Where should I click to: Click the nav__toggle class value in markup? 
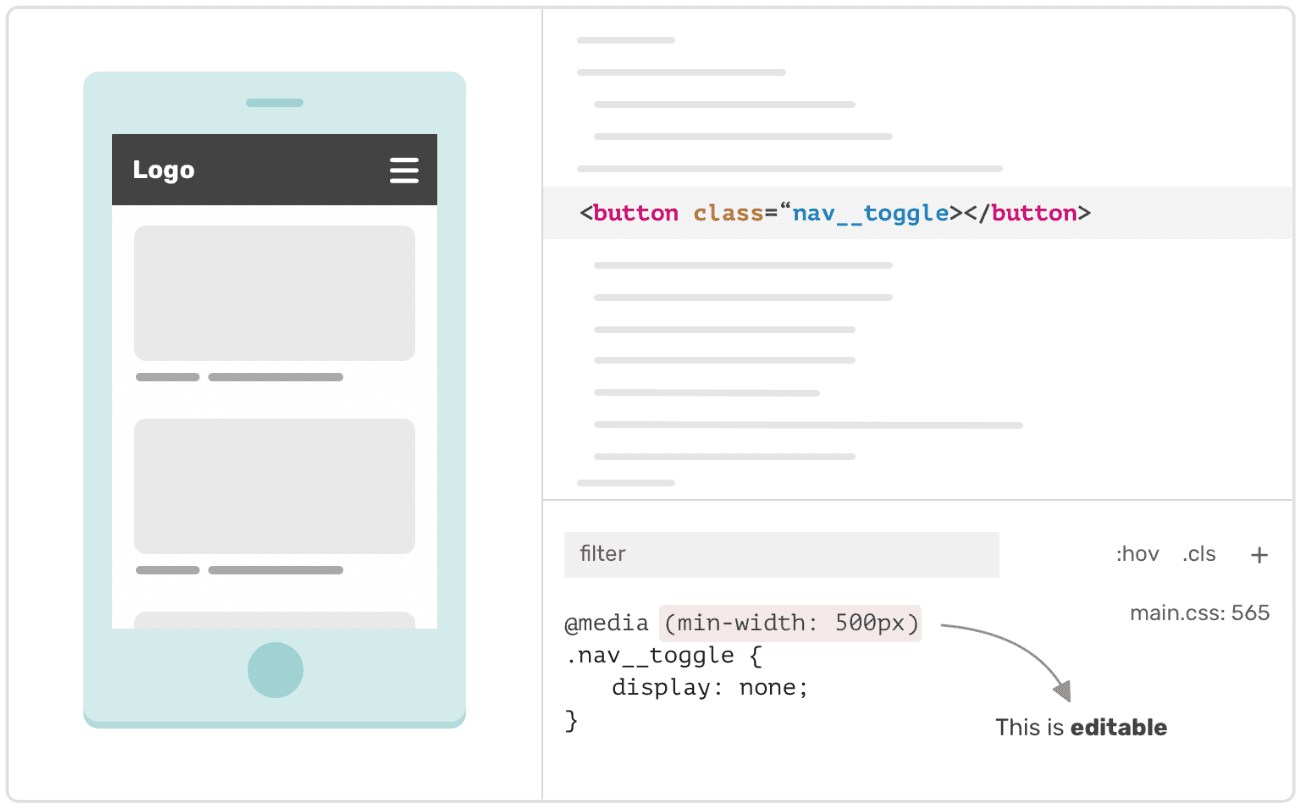point(870,213)
